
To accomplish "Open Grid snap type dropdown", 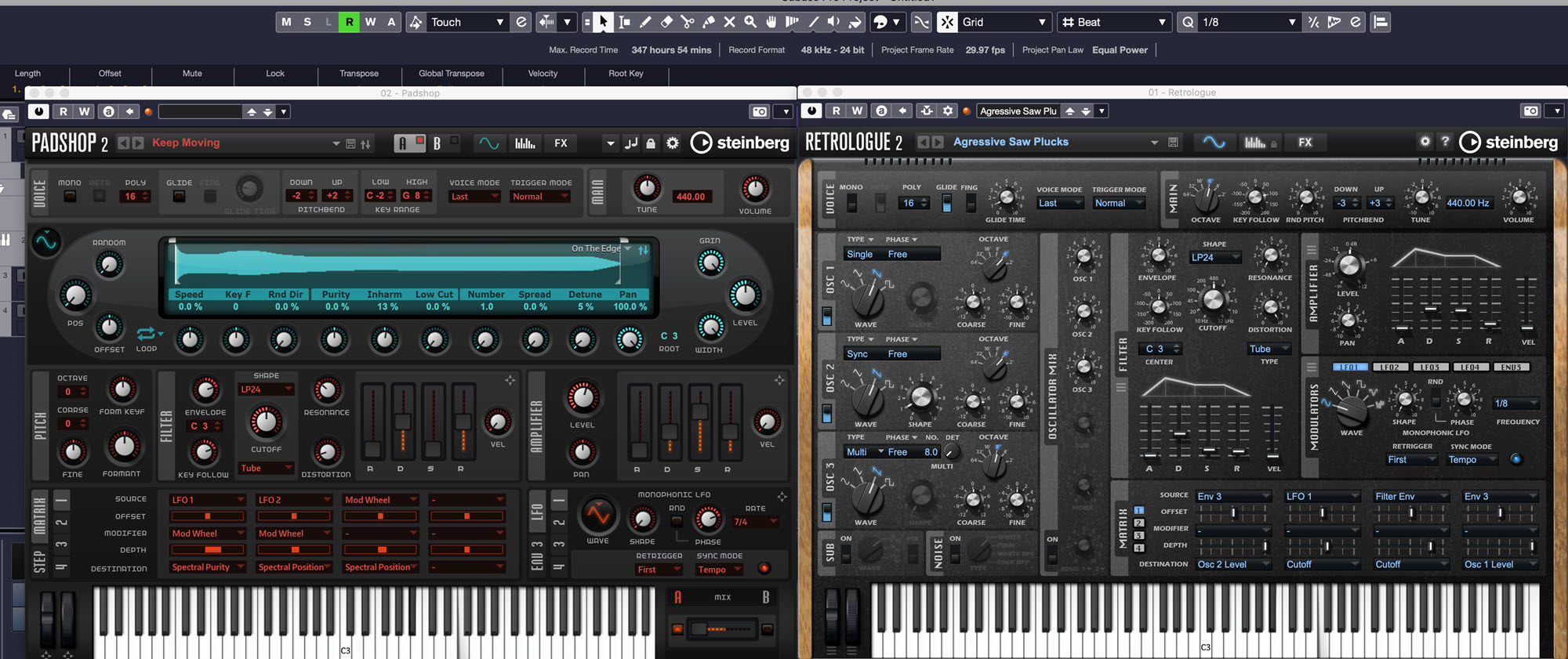I will coord(1004,22).
